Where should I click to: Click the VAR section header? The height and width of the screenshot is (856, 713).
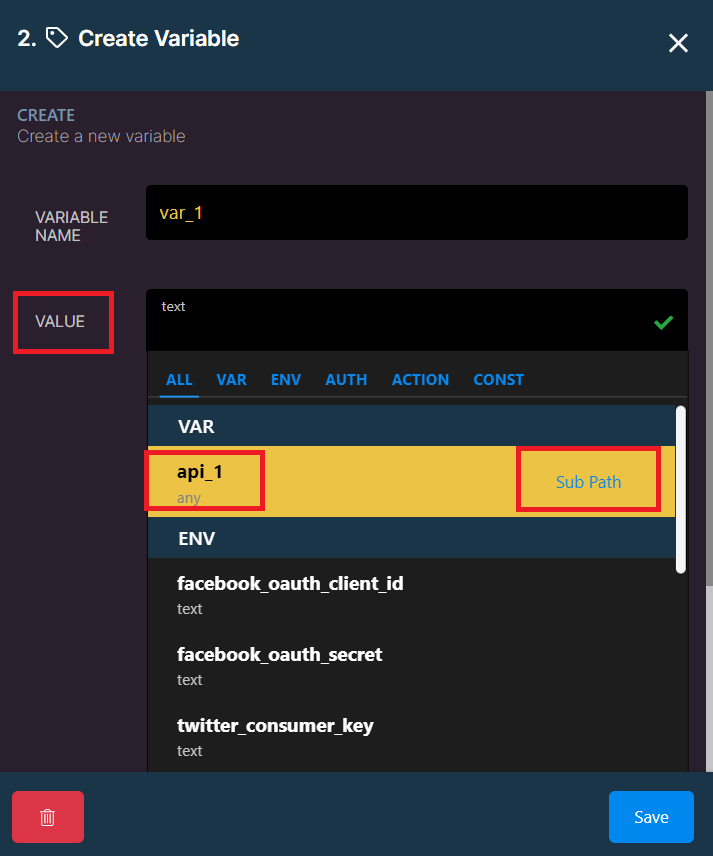(x=412, y=426)
